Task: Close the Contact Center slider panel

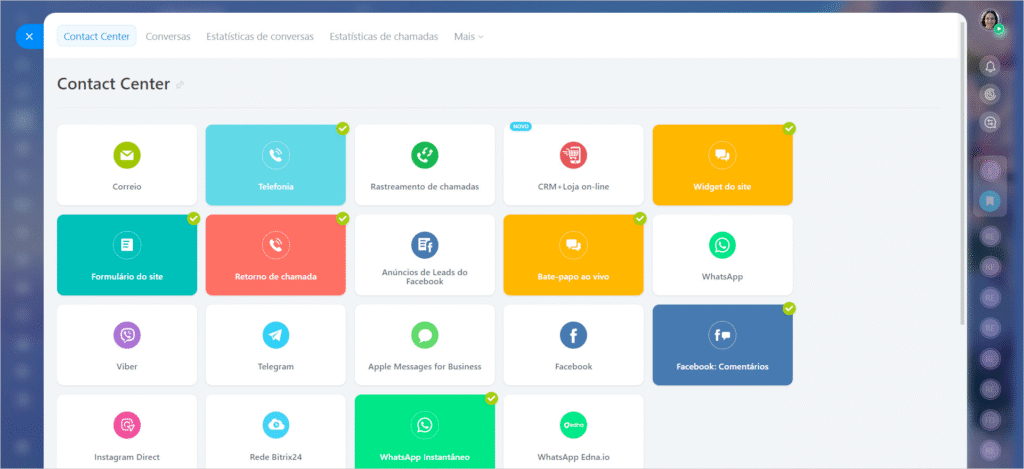Action: click(x=28, y=36)
